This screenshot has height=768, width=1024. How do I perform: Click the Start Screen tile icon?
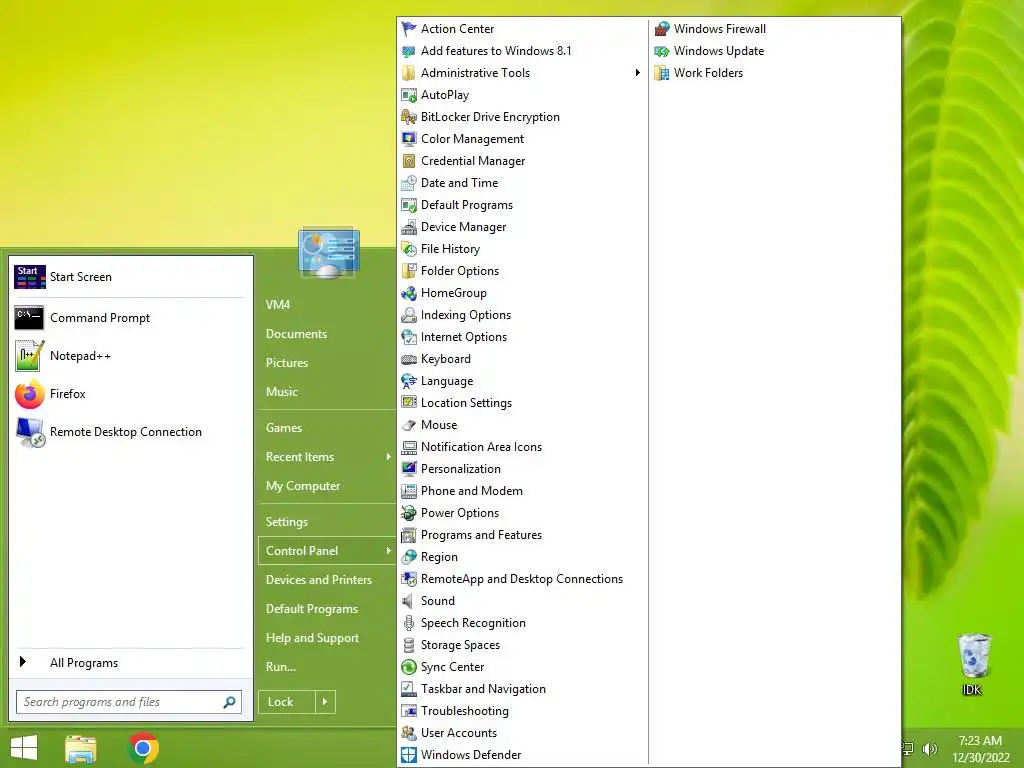(29, 277)
